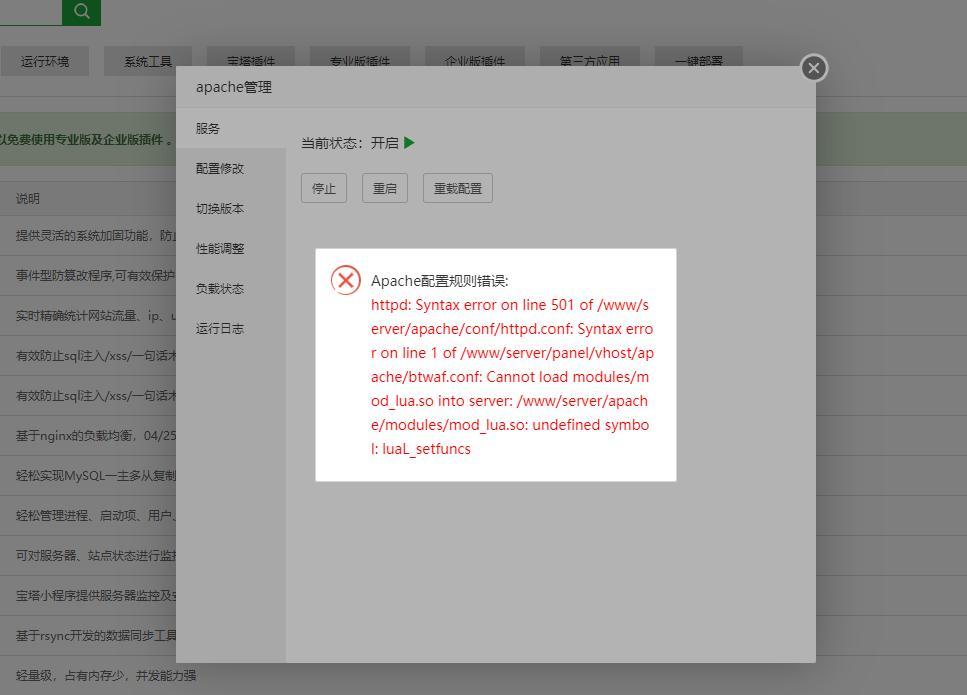967x695 pixels.
Task: Click the green play status indicator beside 开启
Action: coord(410,142)
